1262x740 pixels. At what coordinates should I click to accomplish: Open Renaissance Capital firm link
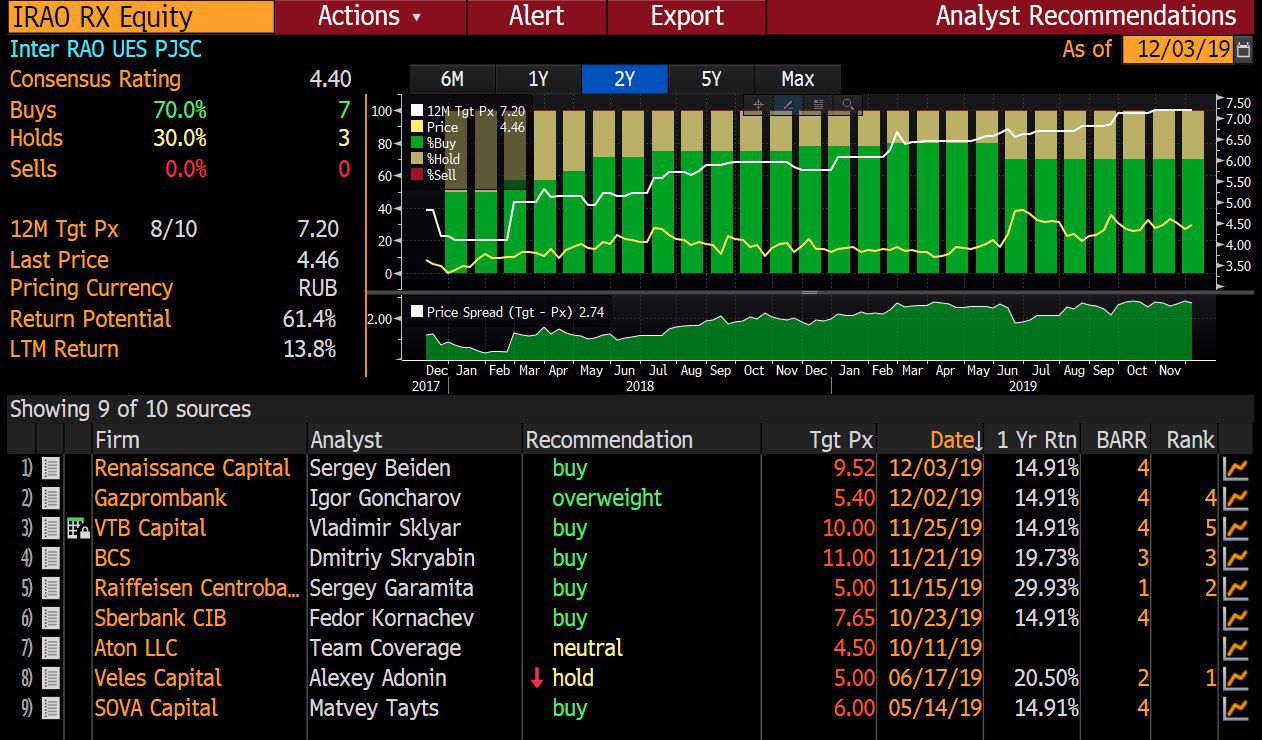tap(192, 468)
